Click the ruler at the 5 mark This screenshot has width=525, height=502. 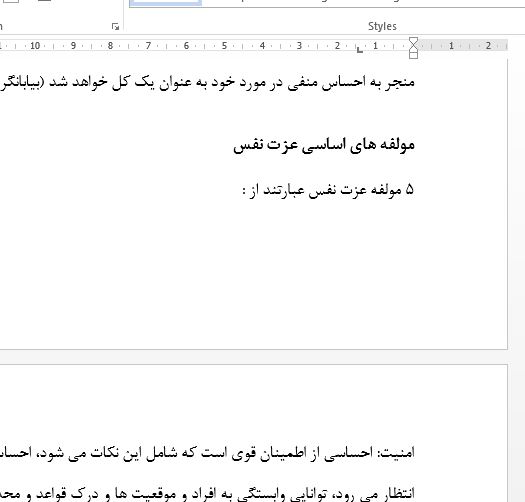224,46
